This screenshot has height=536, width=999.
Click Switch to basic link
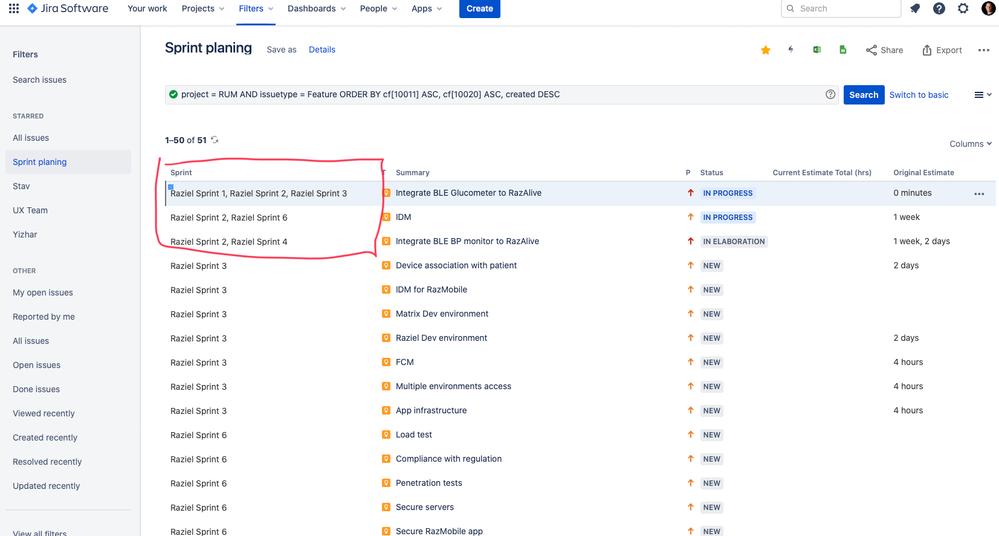919,94
